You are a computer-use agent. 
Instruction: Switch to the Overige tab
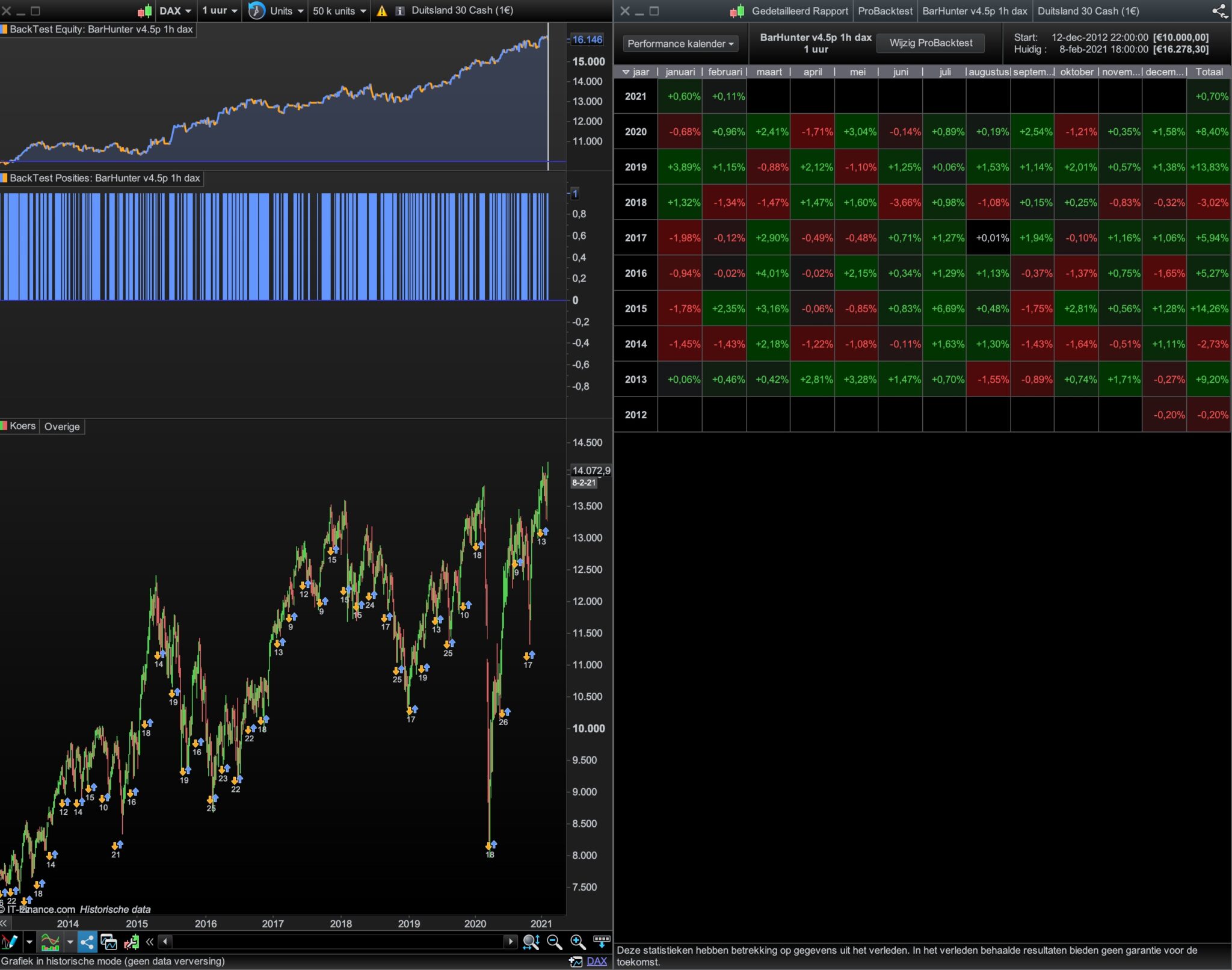[62, 427]
